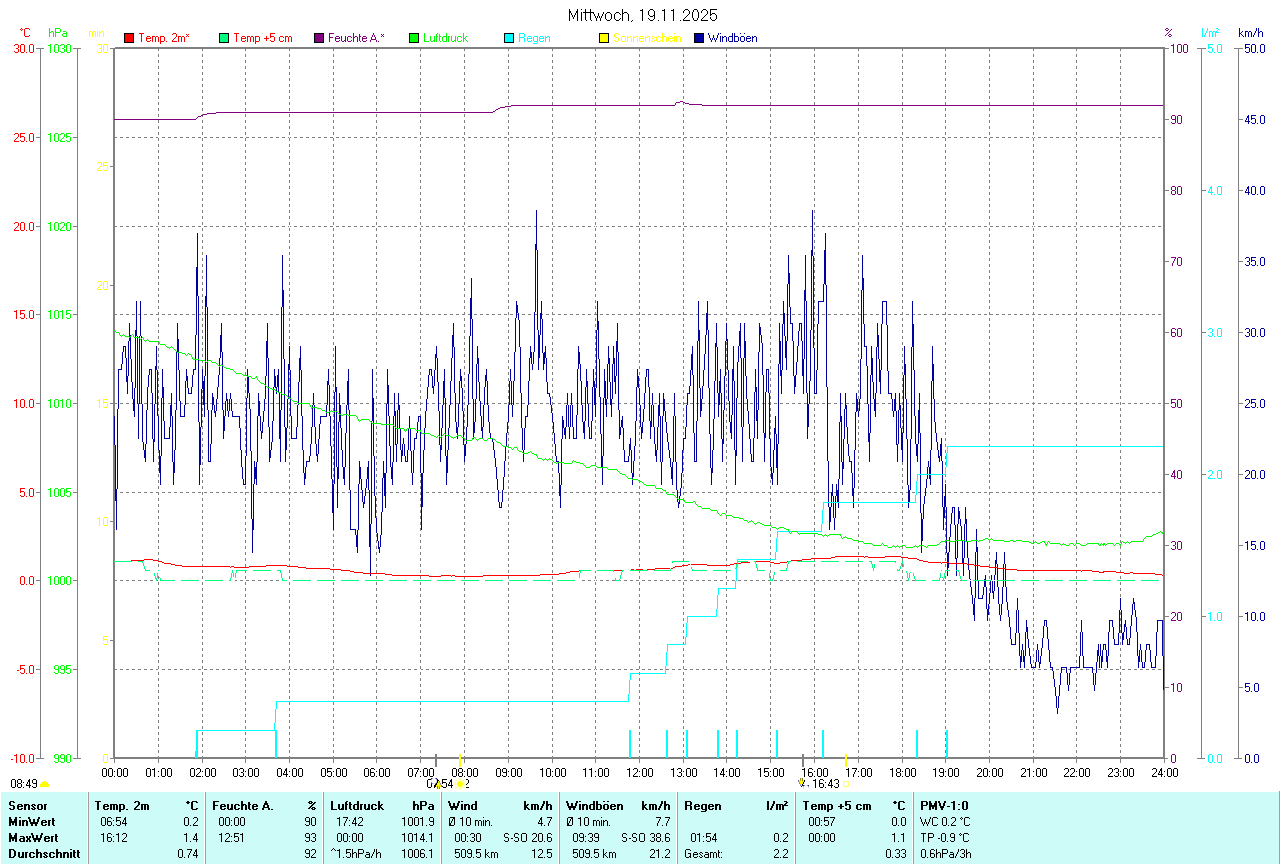Click the Windböen legend label
The image size is (1280, 864).
pos(732,38)
